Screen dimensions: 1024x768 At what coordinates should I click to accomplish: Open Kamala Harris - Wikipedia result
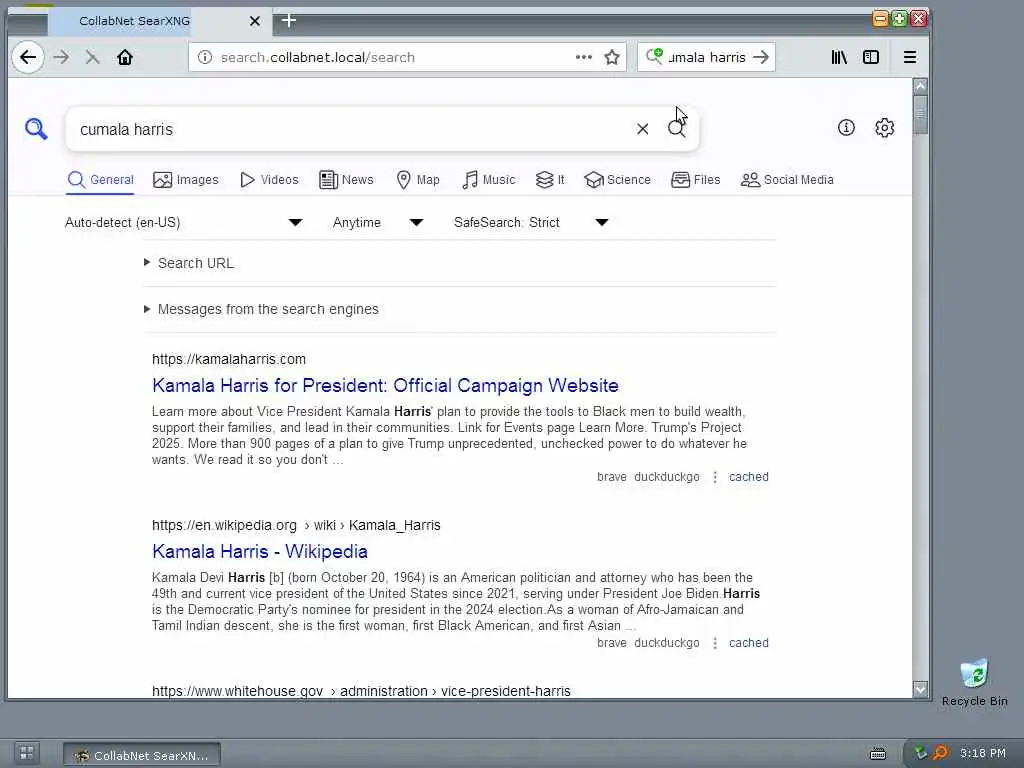pos(260,552)
